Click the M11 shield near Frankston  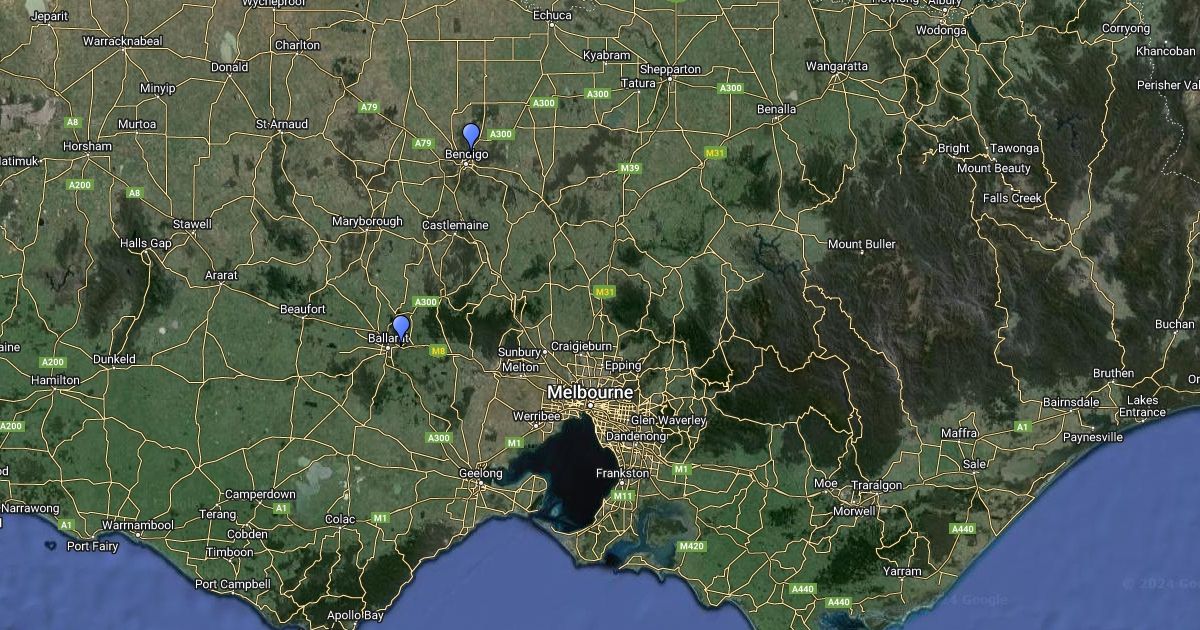623,495
